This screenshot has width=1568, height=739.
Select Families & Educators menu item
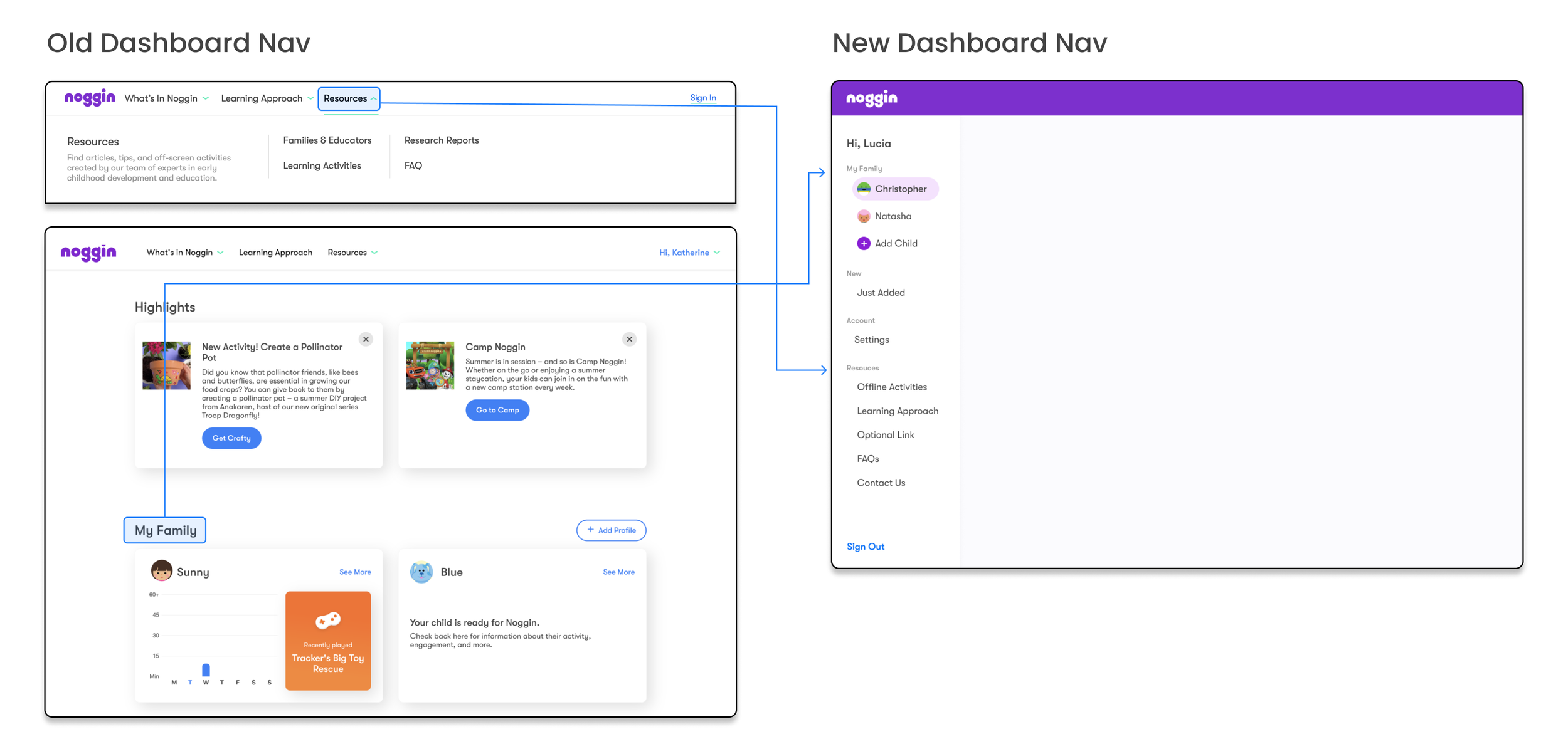pyautogui.click(x=327, y=140)
